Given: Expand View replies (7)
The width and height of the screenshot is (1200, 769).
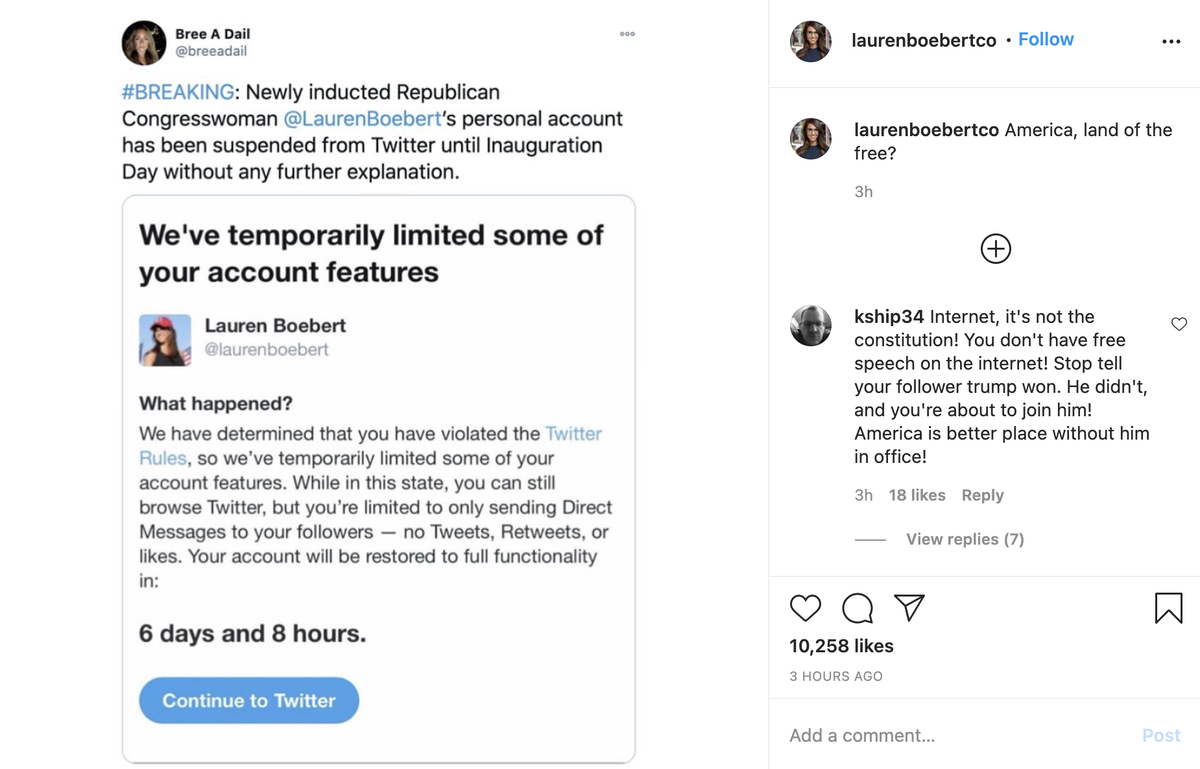Looking at the screenshot, I should pyautogui.click(x=964, y=539).
